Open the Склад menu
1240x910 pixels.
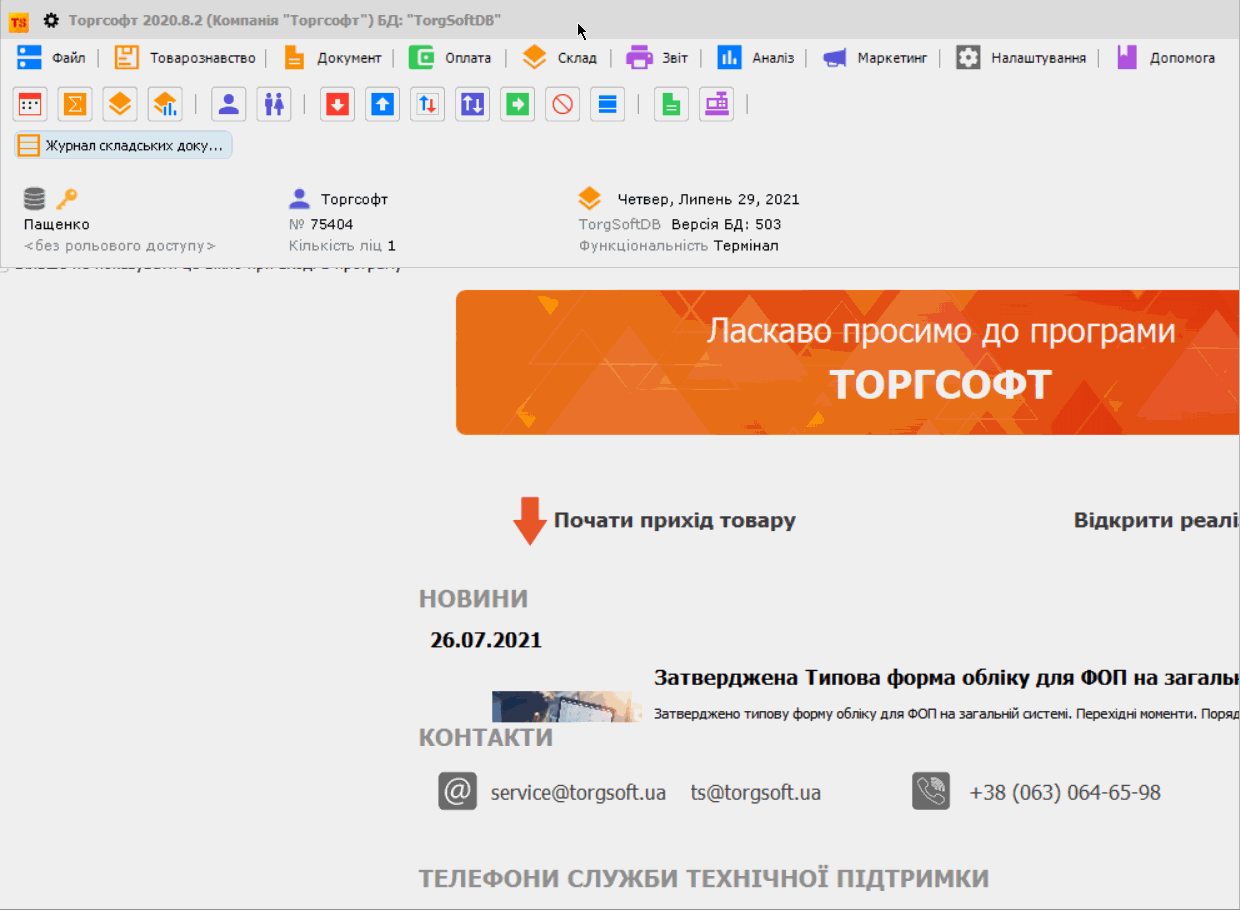560,58
